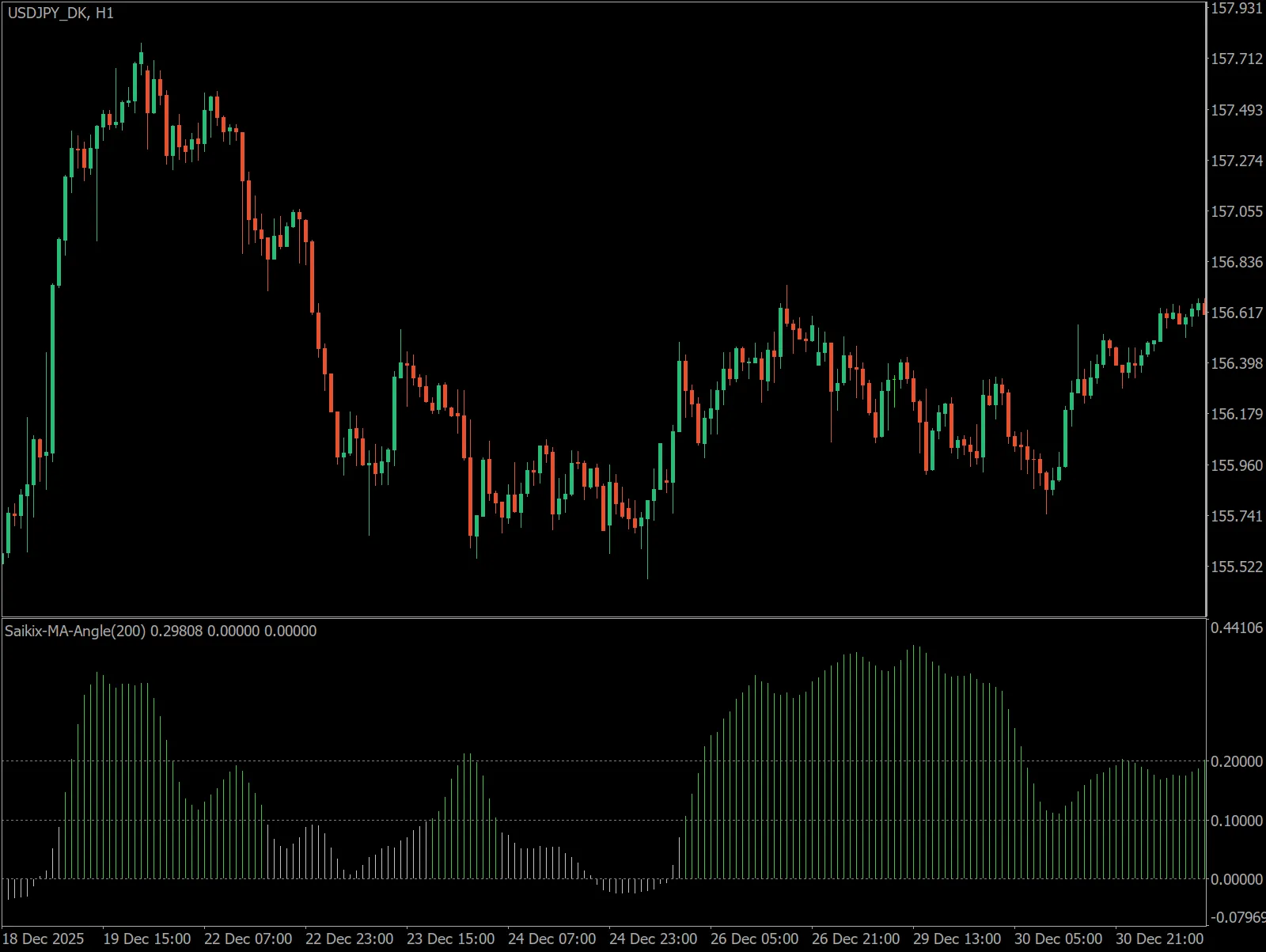Click the 156.617 price scale label

point(1237,313)
